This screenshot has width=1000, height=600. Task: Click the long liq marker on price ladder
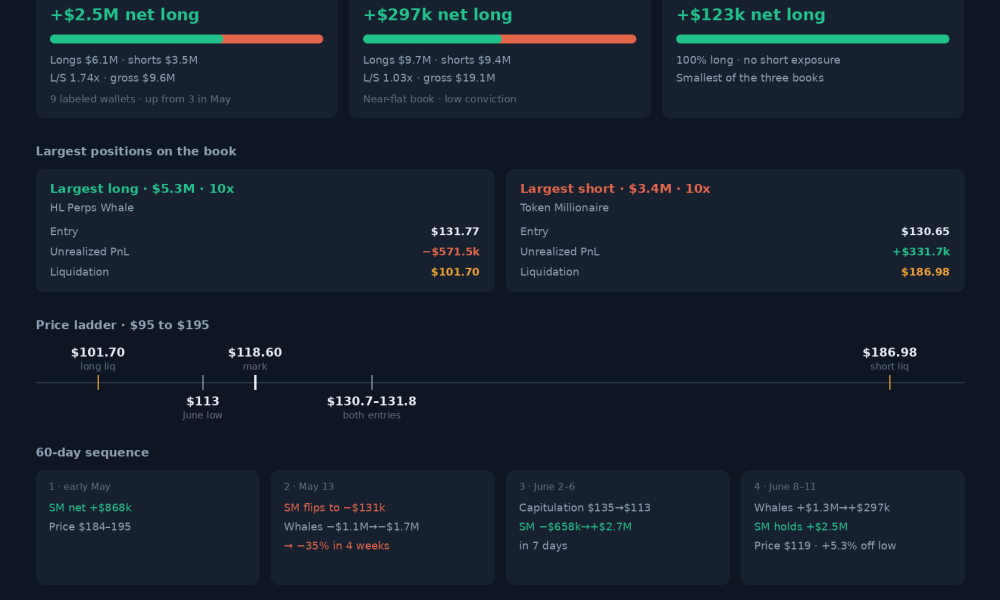[x=98, y=383]
